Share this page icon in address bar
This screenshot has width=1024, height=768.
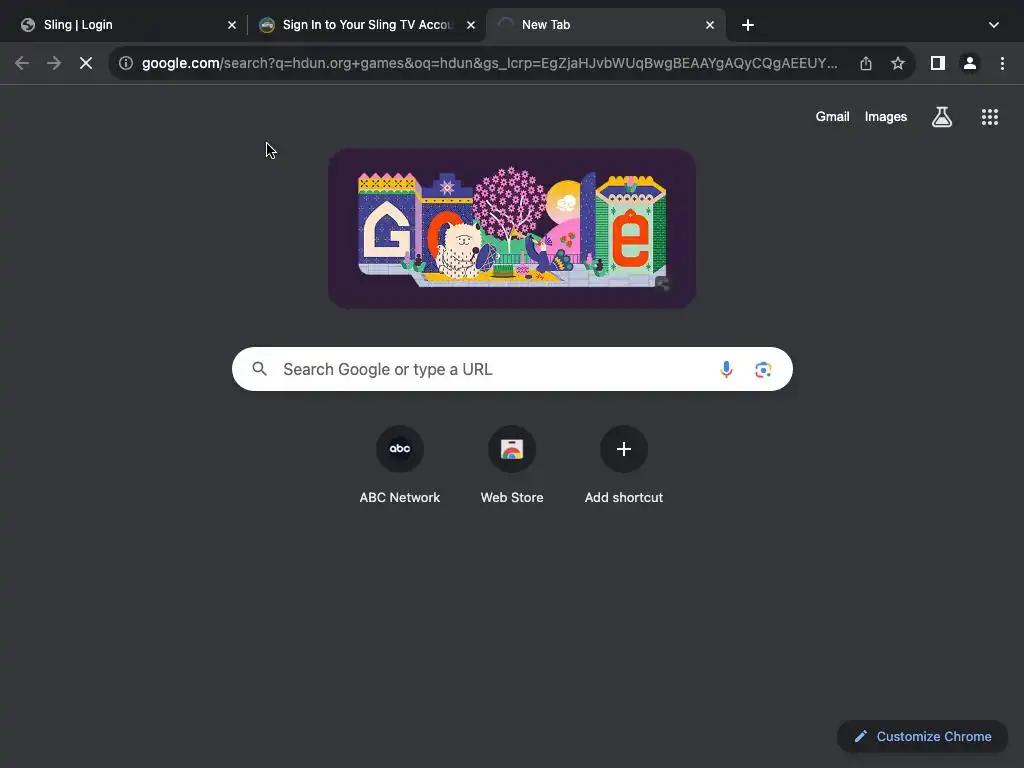tap(866, 63)
